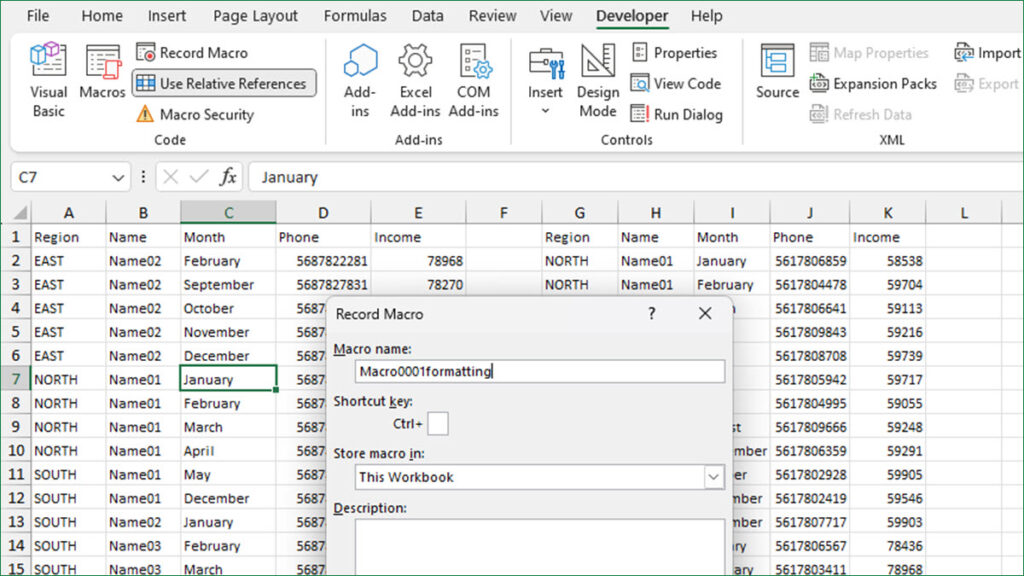Open the Record Macro dialog help
The width and height of the screenshot is (1024, 576).
click(651, 313)
